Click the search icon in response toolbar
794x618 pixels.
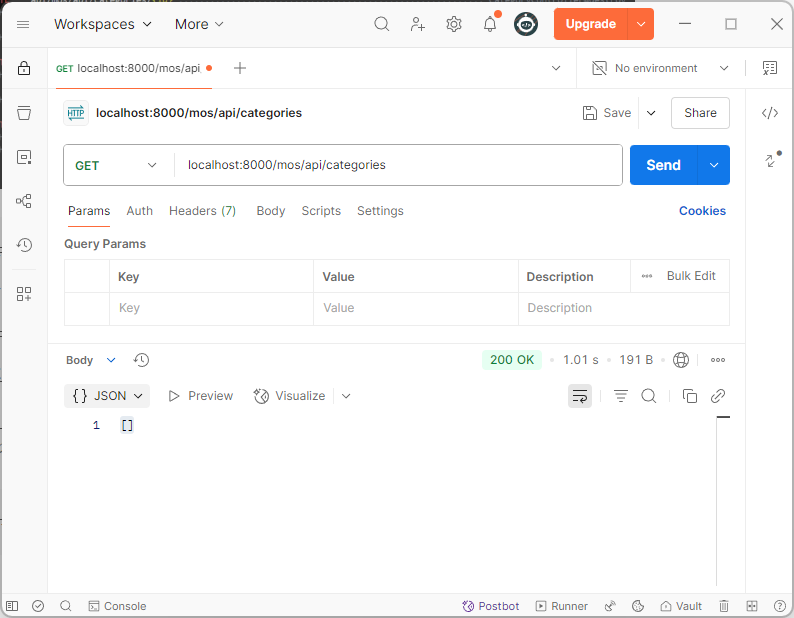coord(648,396)
